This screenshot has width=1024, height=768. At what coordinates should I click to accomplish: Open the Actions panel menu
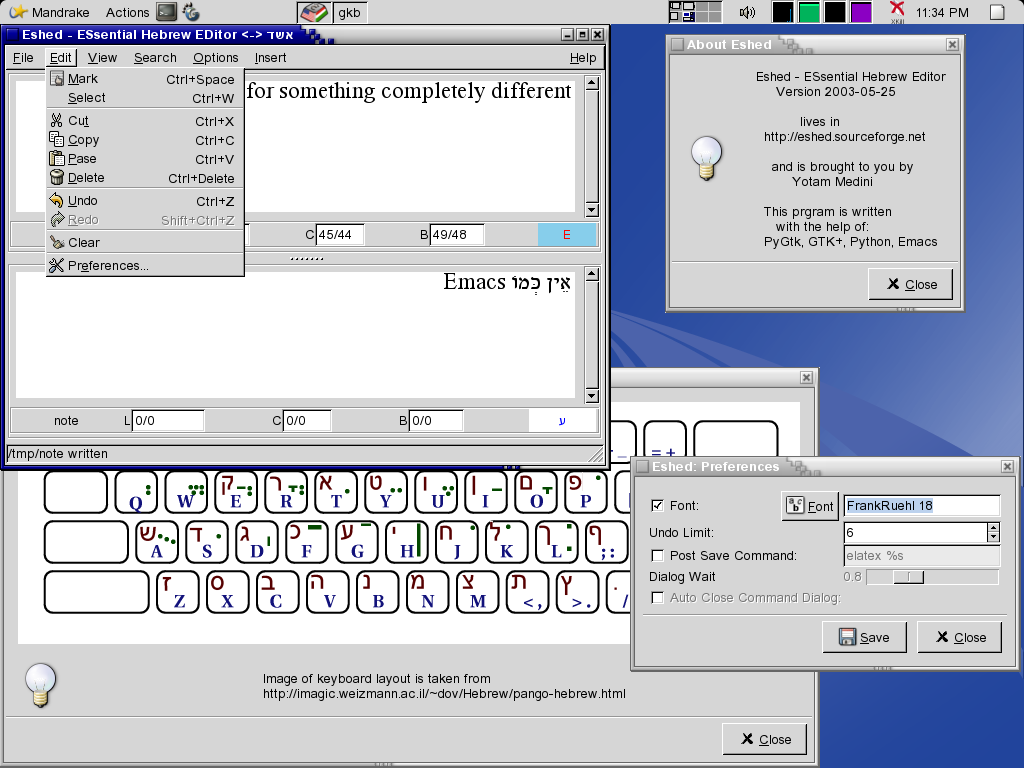point(127,12)
